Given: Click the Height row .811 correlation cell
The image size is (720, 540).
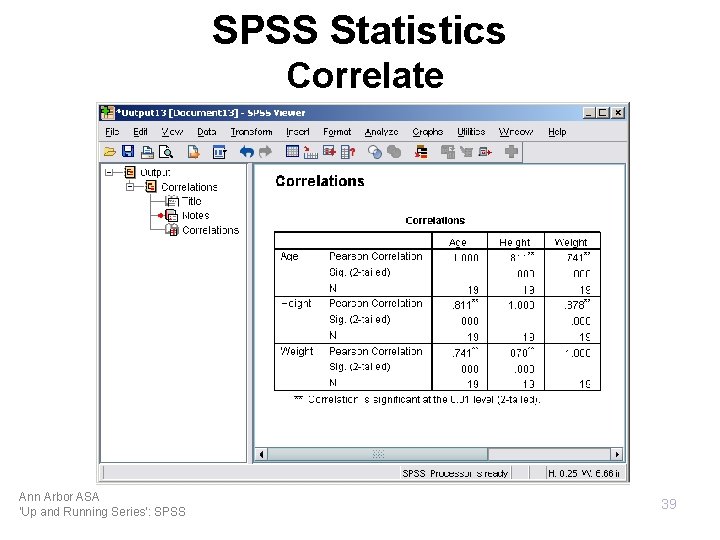Looking at the screenshot, I should click(465, 304).
